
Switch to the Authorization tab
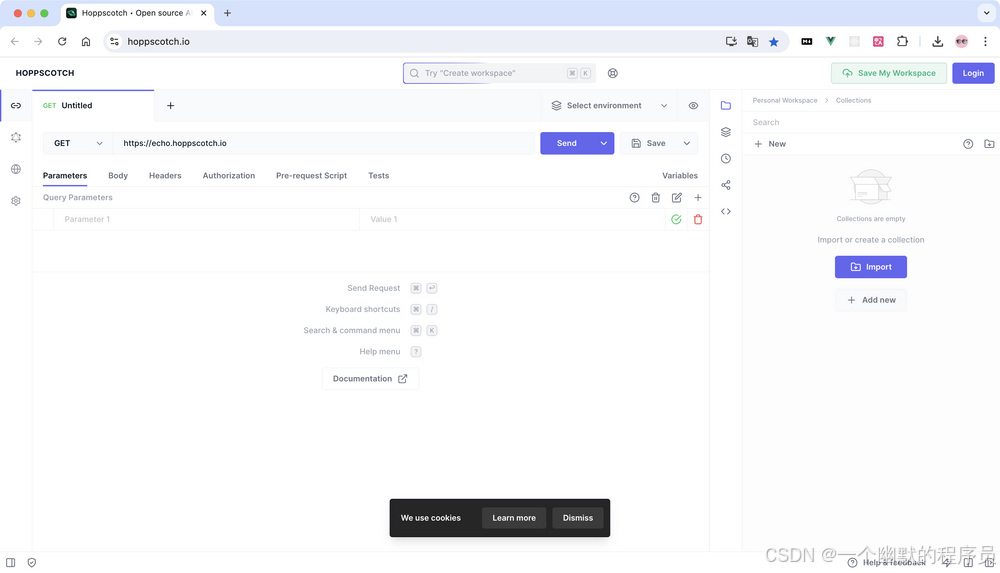pos(229,175)
